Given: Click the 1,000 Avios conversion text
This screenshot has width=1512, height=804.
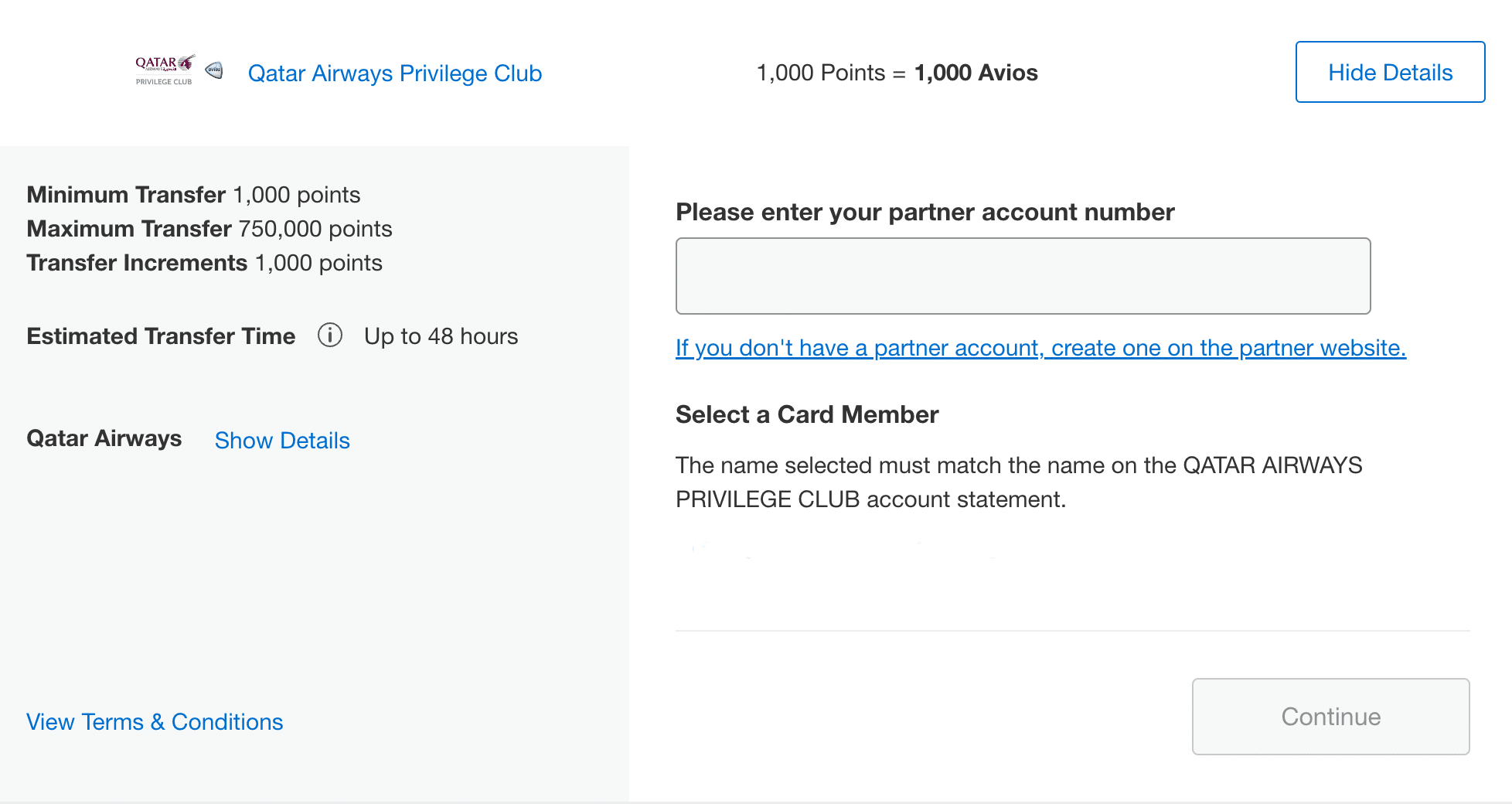Looking at the screenshot, I should pyautogui.click(x=975, y=73).
